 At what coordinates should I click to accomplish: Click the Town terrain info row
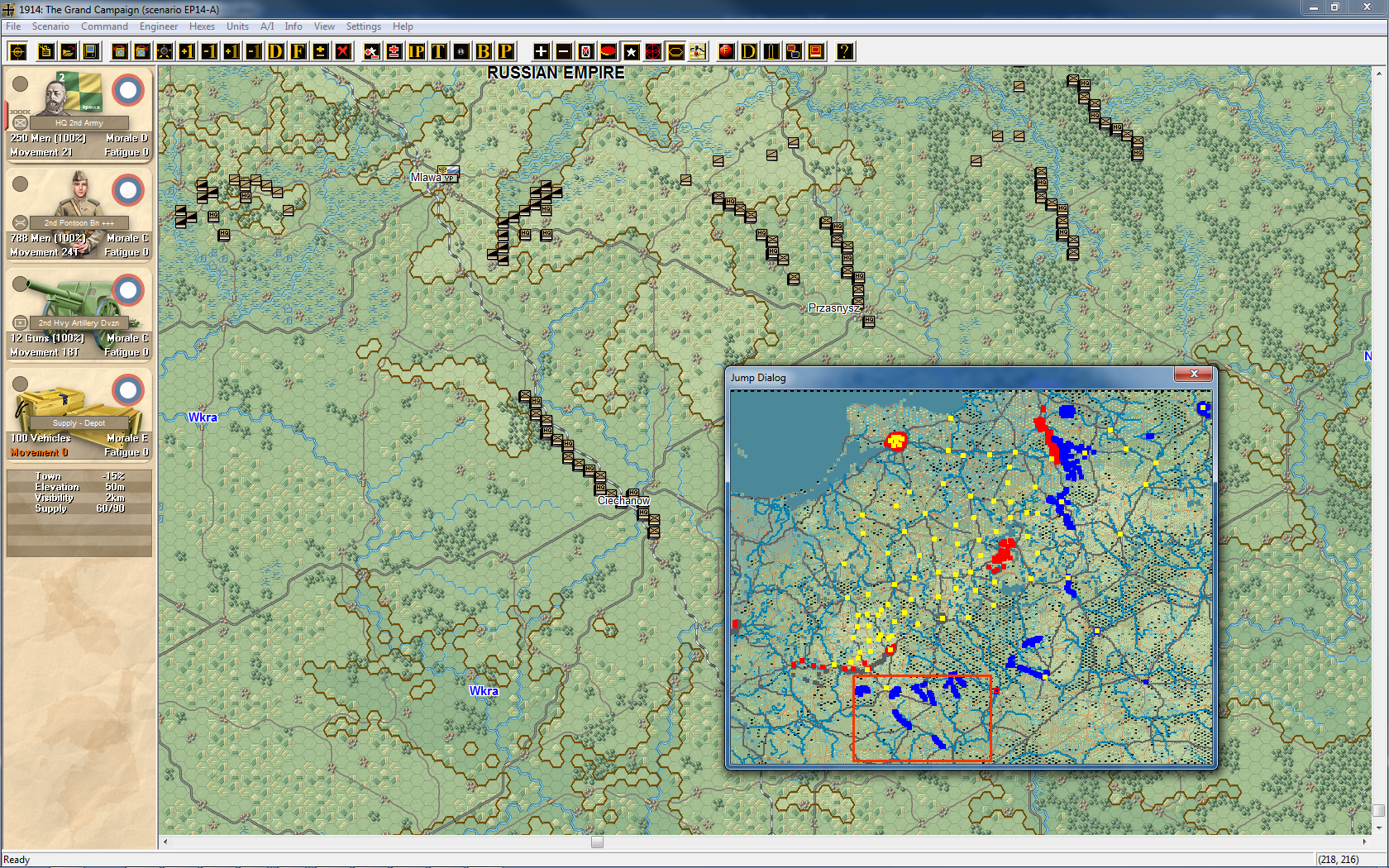(79, 476)
